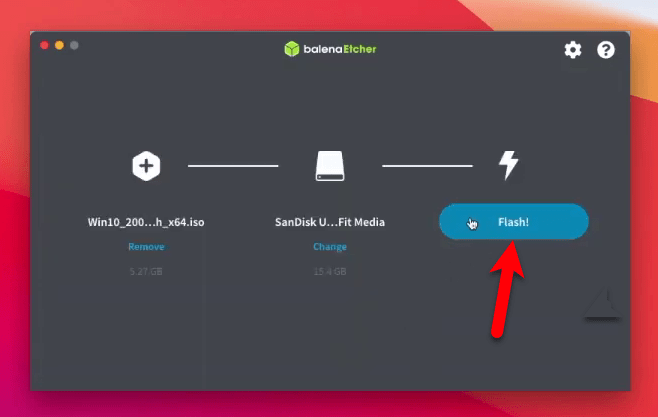Click the green balena cube logo
Screen dimensions: 658x417
tap(292, 49)
